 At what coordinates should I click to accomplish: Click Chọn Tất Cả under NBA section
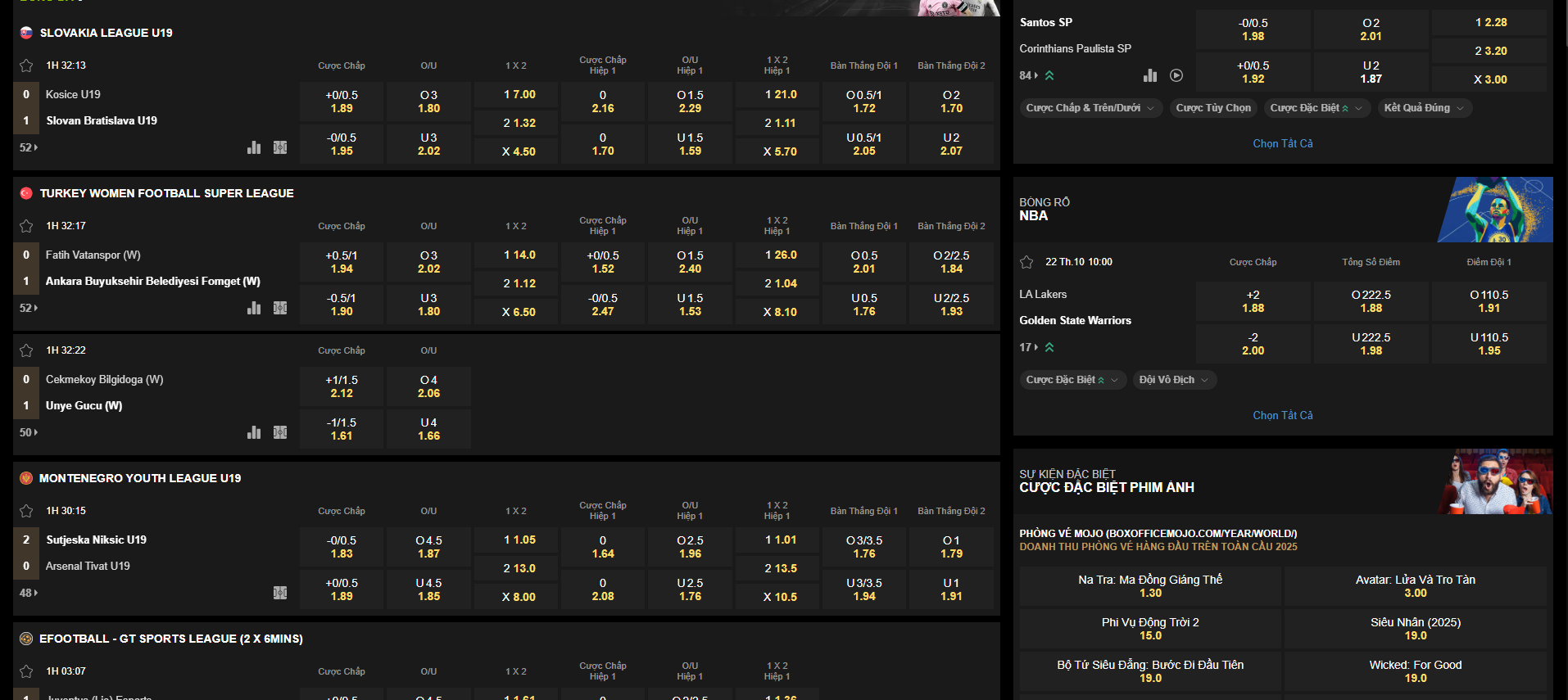tap(1282, 415)
